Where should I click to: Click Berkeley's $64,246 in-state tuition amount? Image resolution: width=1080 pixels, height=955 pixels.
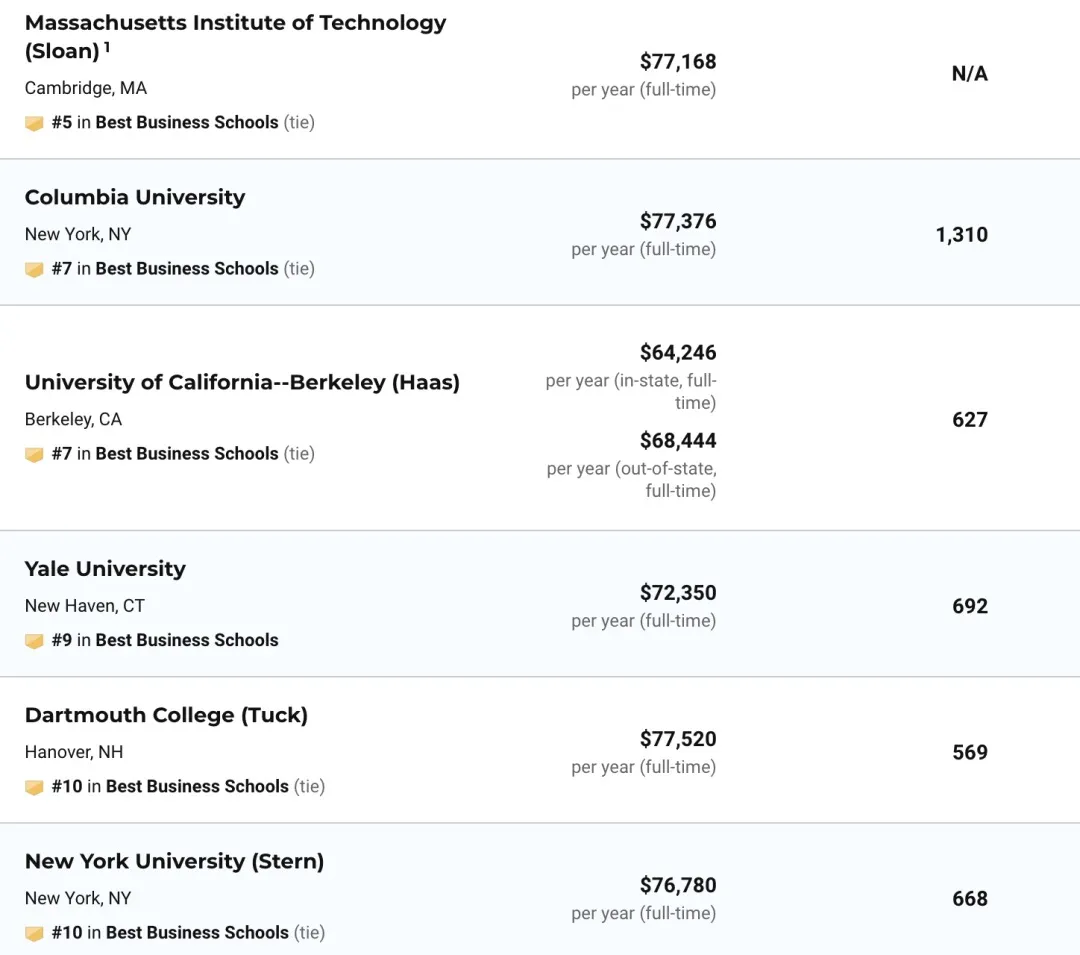(678, 352)
